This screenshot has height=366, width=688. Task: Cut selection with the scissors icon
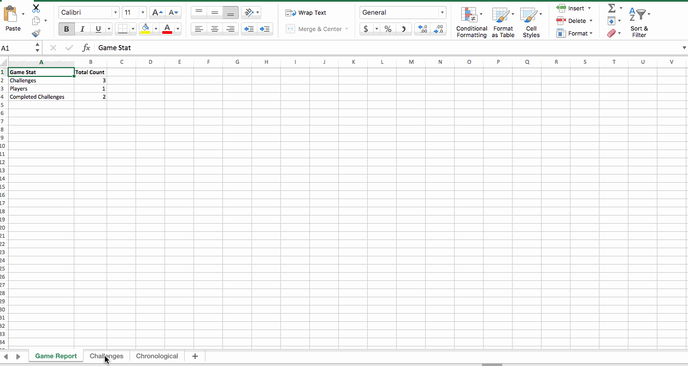36,8
